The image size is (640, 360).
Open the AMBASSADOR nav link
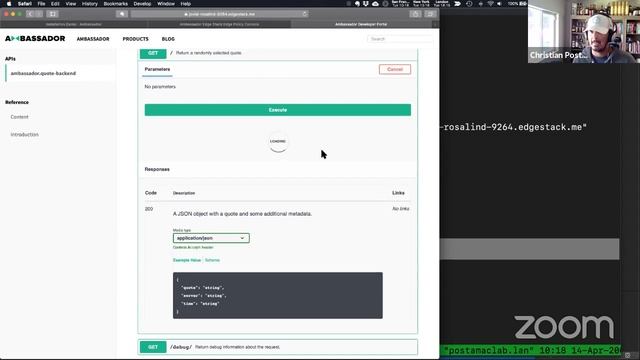93,39
